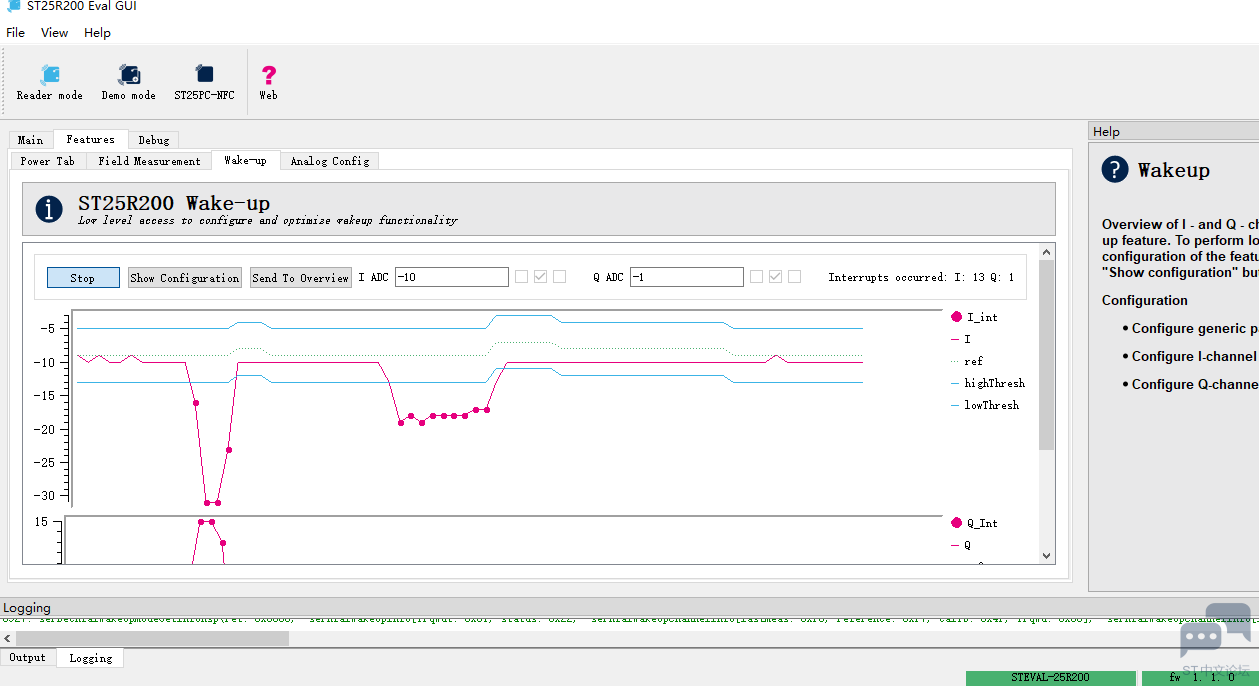1259x686 pixels.
Task: Click the app icon in the title bar
Action: click(x=13, y=6)
